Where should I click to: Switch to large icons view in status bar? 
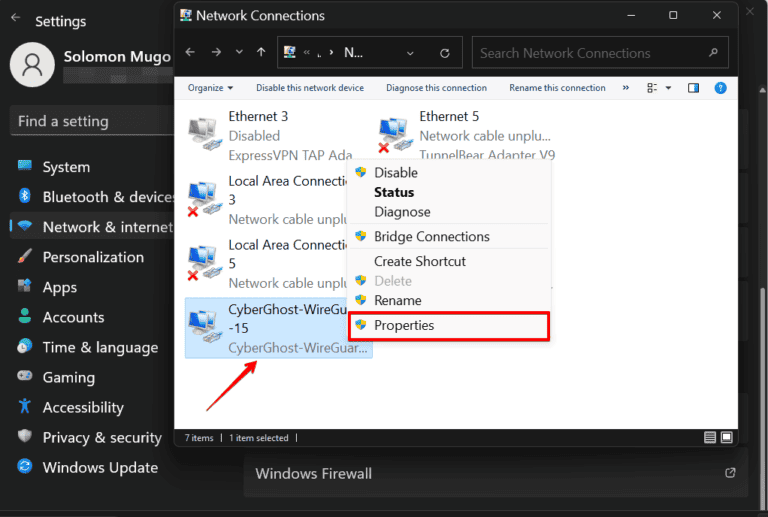[x=729, y=437]
